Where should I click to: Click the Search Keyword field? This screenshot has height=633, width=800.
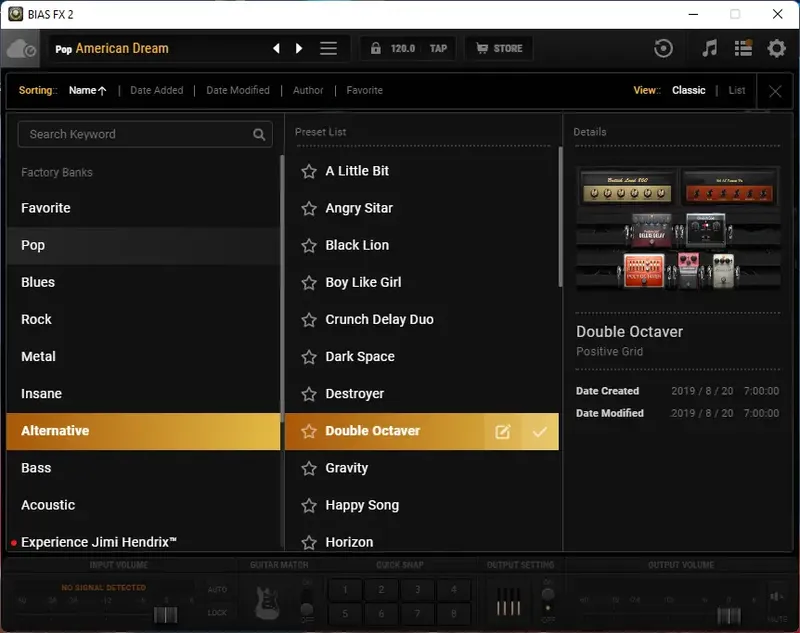click(x=145, y=134)
